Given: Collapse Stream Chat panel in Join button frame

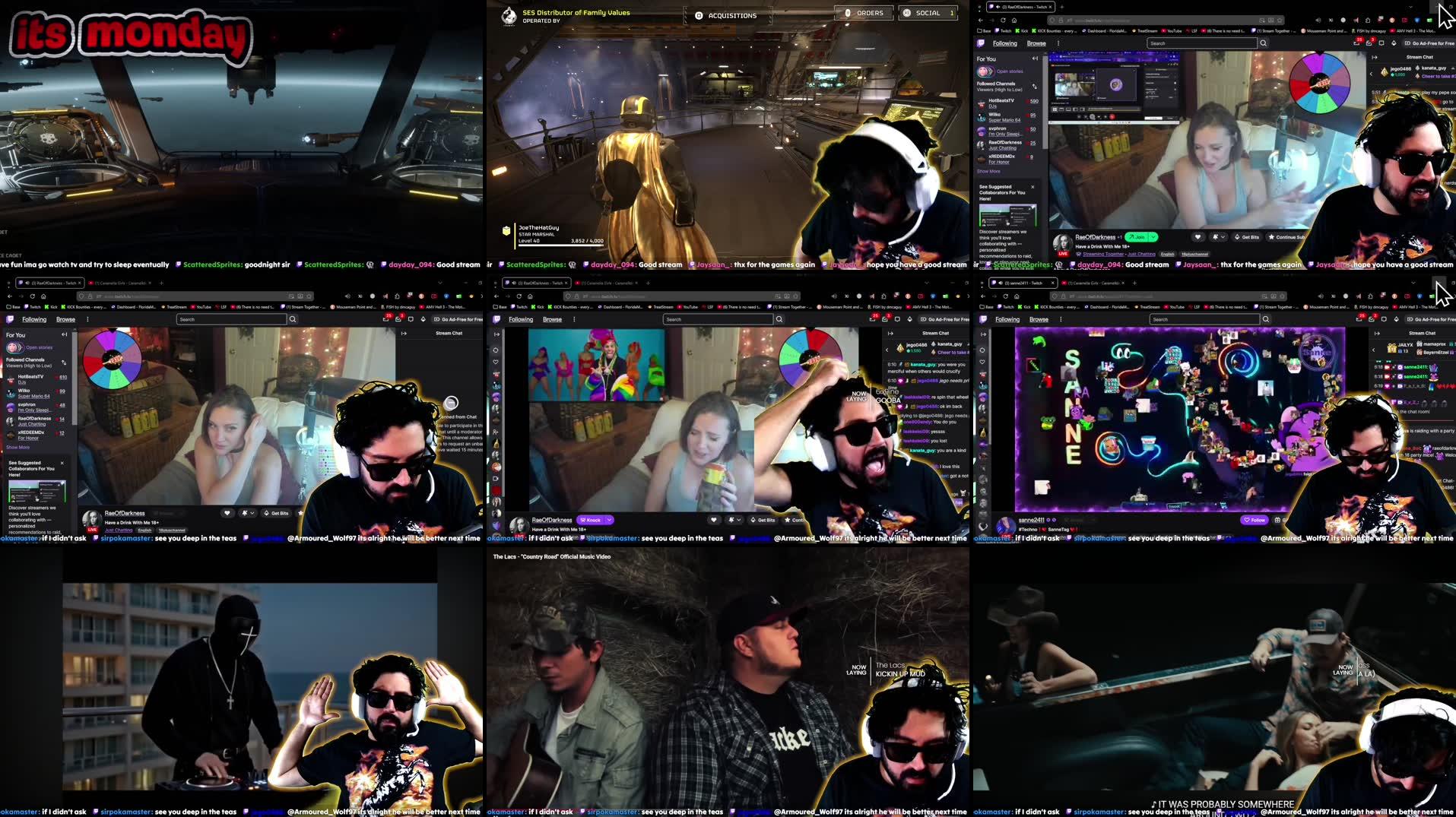Looking at the screenshot, I should point(1375,57).
